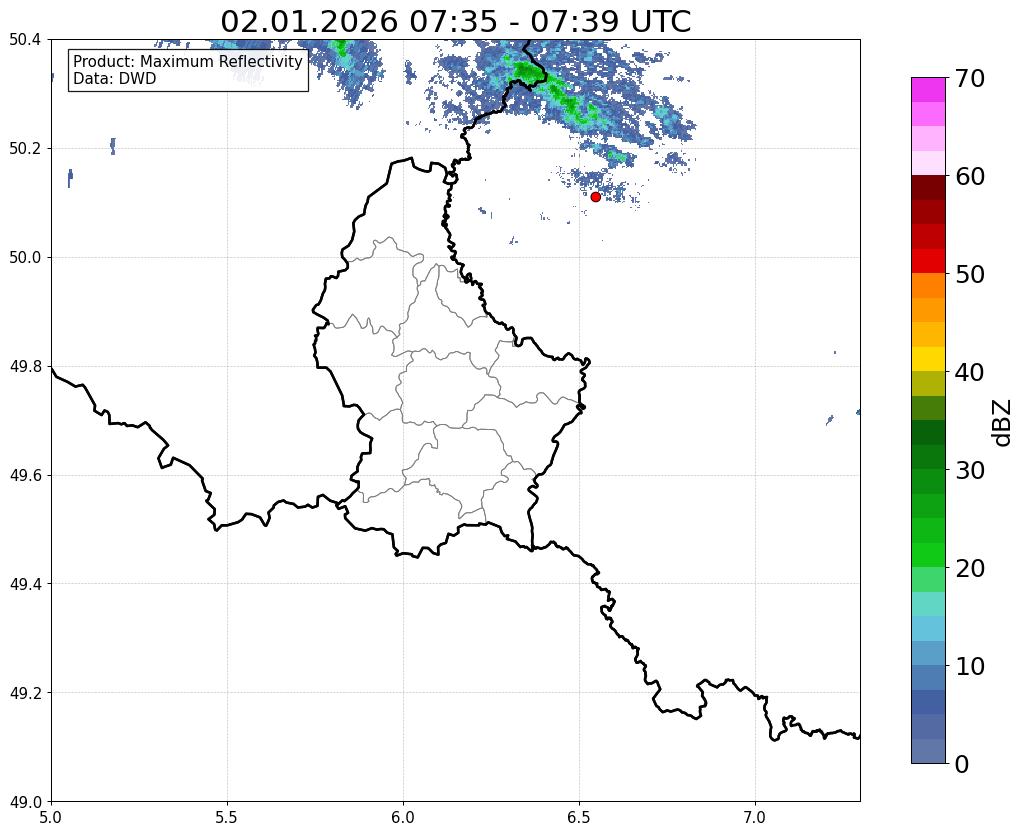Viewport: 1023px width, 834px height.
Task: Click latitude axis label 49.8
Action: pyautogui.click(x=25, y=367)
